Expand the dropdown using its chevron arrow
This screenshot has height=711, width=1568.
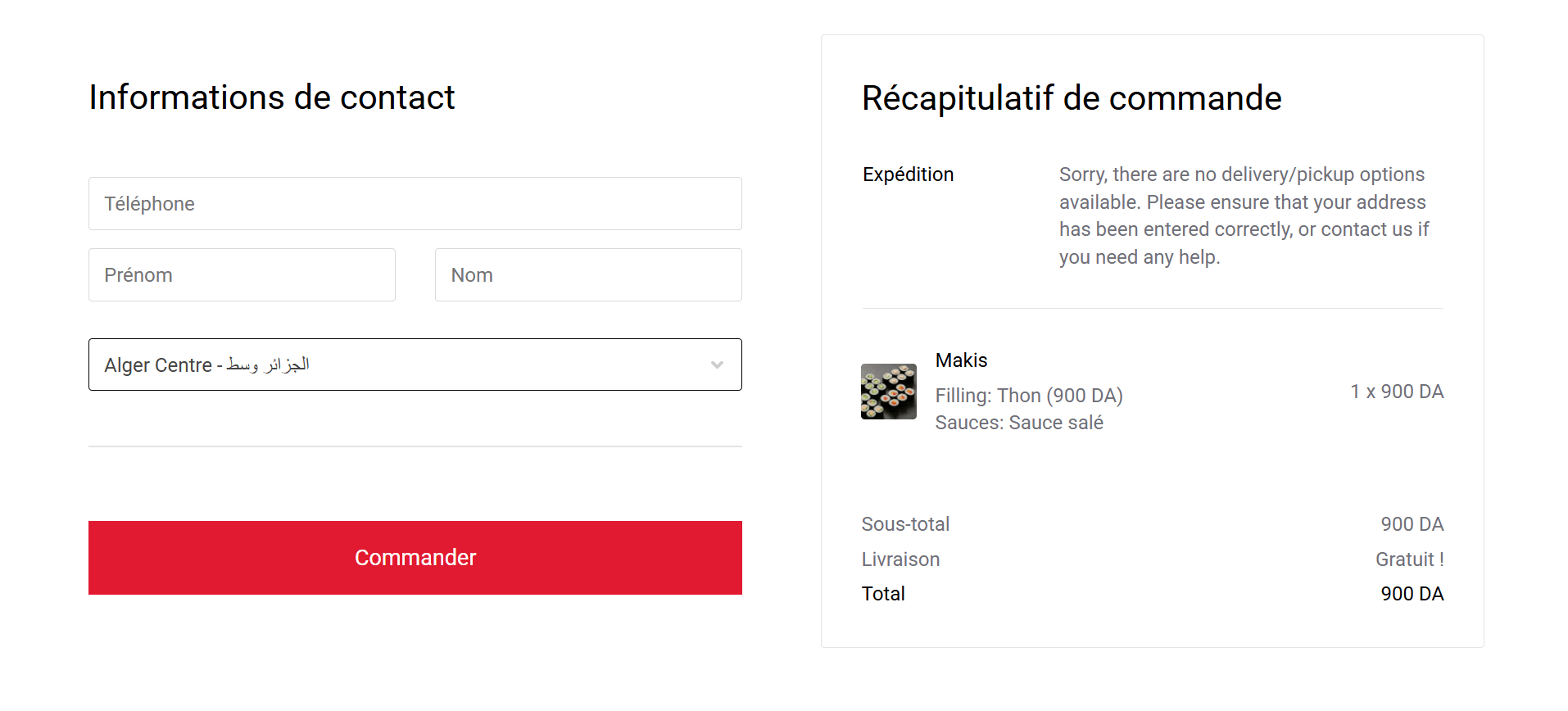point(717,365)
